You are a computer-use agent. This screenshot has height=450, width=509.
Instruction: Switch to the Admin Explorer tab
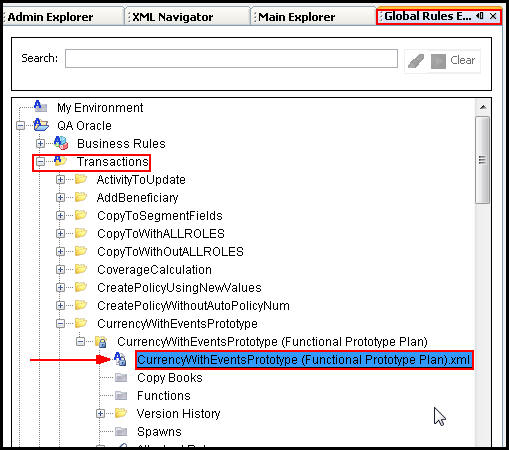pyautogui.click(x=50, y=17)
